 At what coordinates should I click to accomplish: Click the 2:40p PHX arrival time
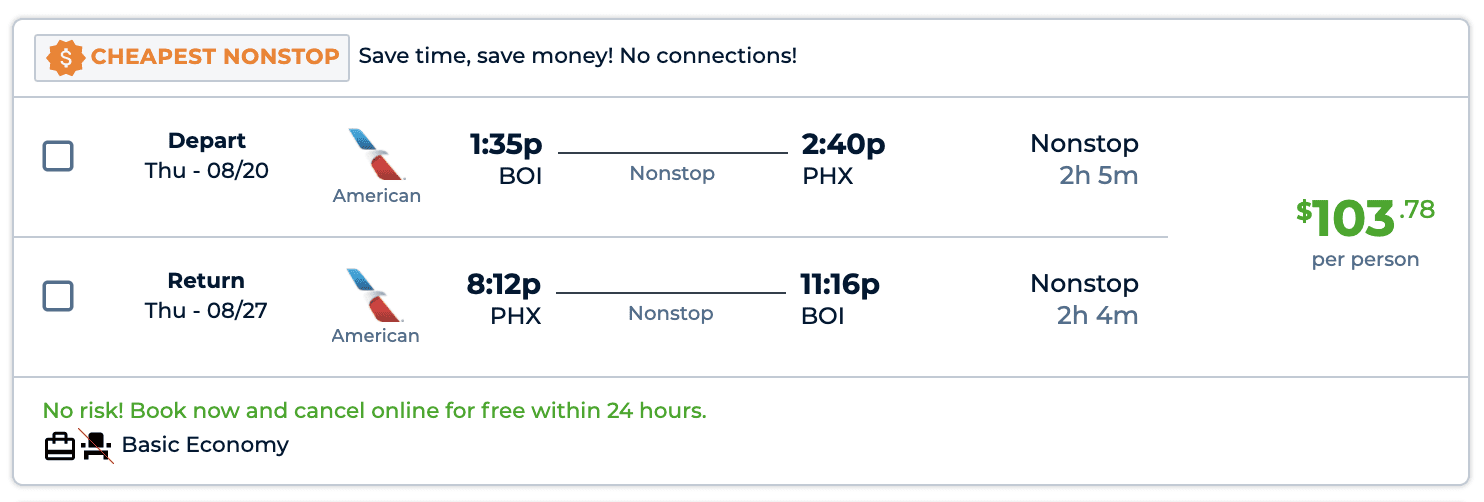843,160
